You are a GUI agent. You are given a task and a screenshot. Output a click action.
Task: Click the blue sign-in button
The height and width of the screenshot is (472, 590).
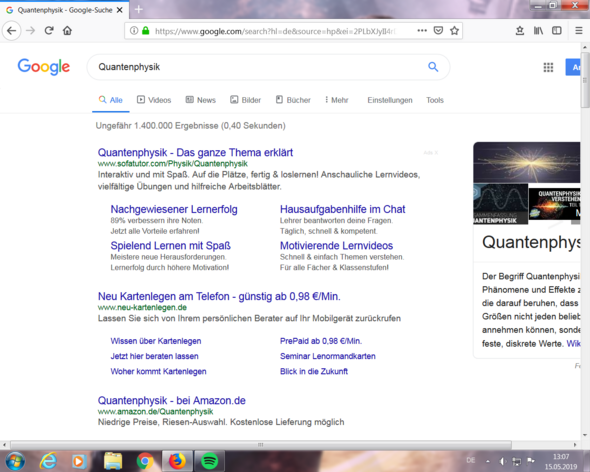pyautogui.click(x=573, y=67)
